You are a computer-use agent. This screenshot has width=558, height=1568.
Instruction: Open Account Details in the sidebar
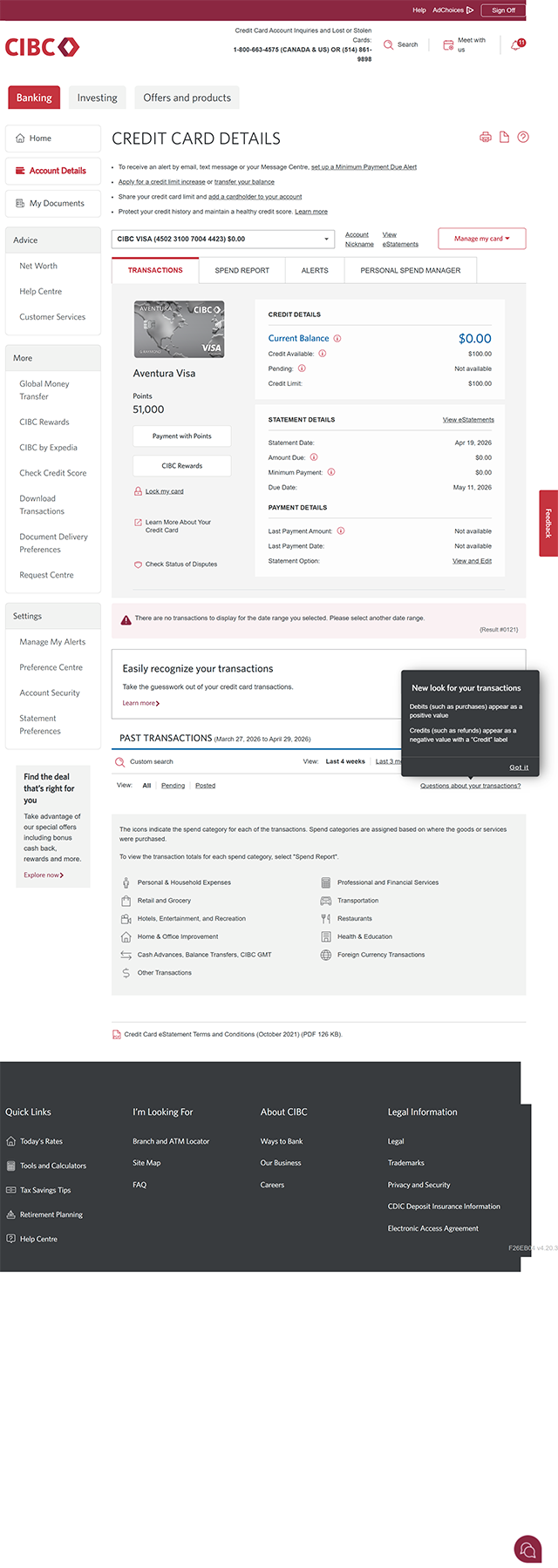pyautogui.click(x=53, y=171)
